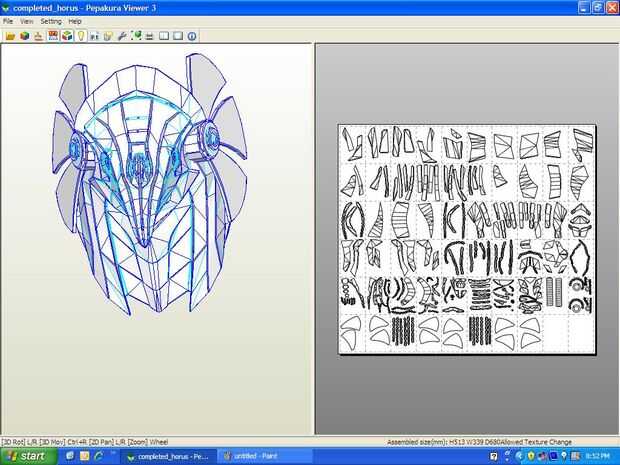Viewport: 620px width, 465px height.
Task: Open the View menu
Action: [x=27, y=21]
